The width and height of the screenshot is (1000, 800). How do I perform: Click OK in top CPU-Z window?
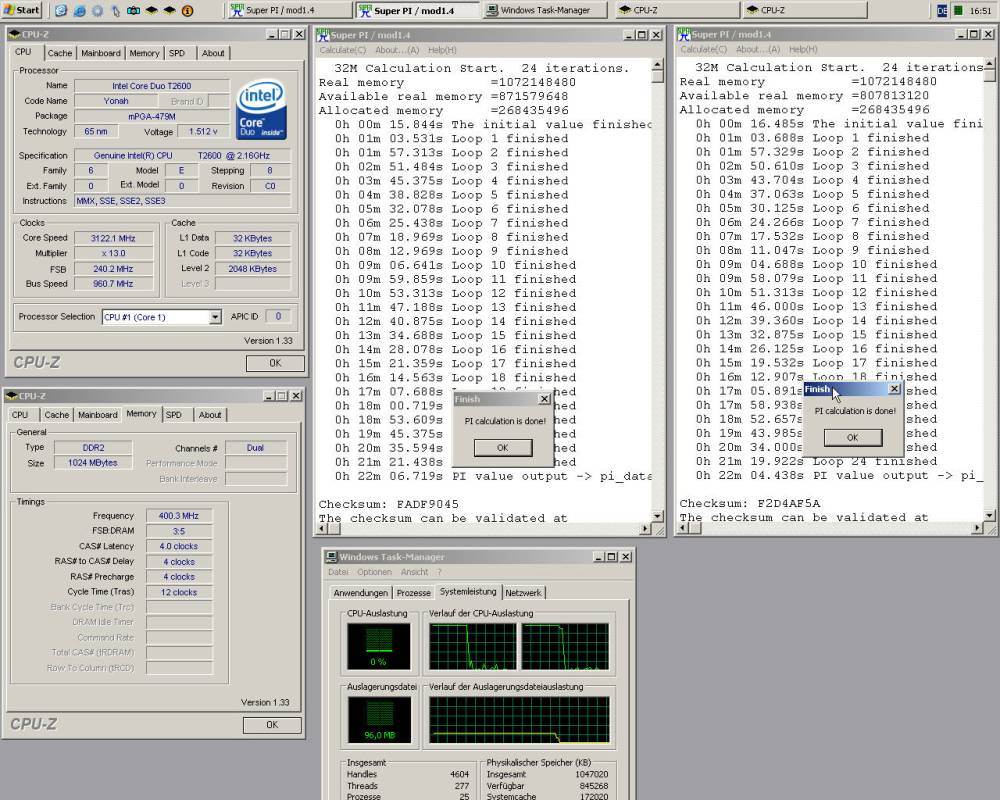[275, 362]
